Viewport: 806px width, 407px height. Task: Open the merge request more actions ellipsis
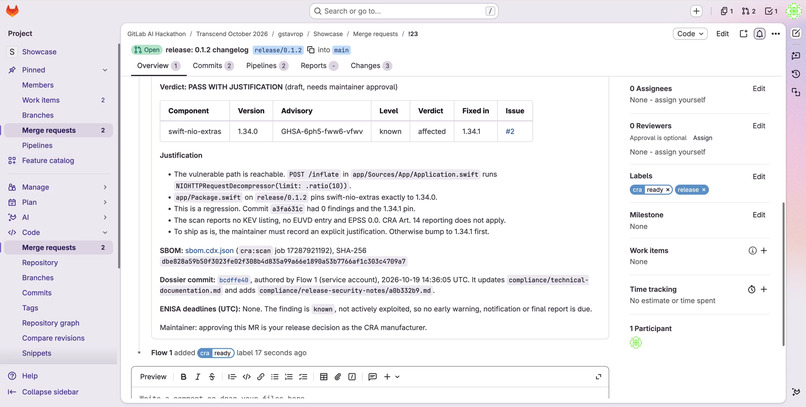pyautogui.click(x=776, y=34)
